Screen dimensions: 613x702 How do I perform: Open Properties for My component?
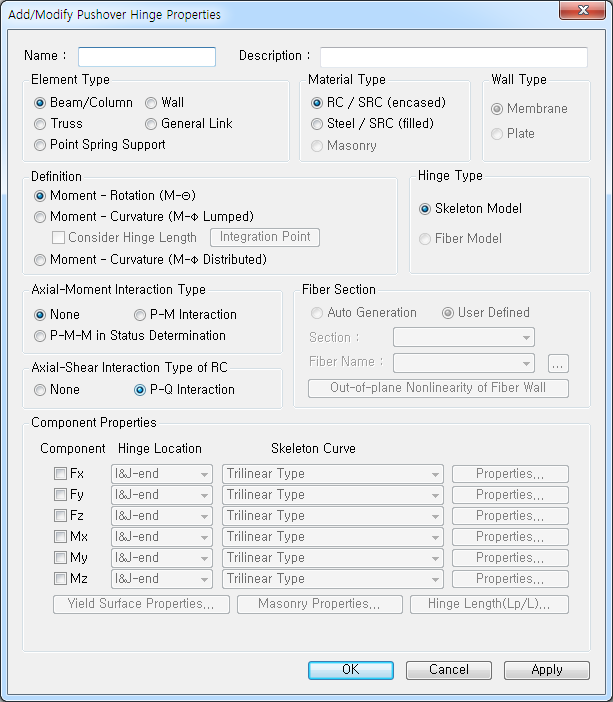tap(510, 558)
